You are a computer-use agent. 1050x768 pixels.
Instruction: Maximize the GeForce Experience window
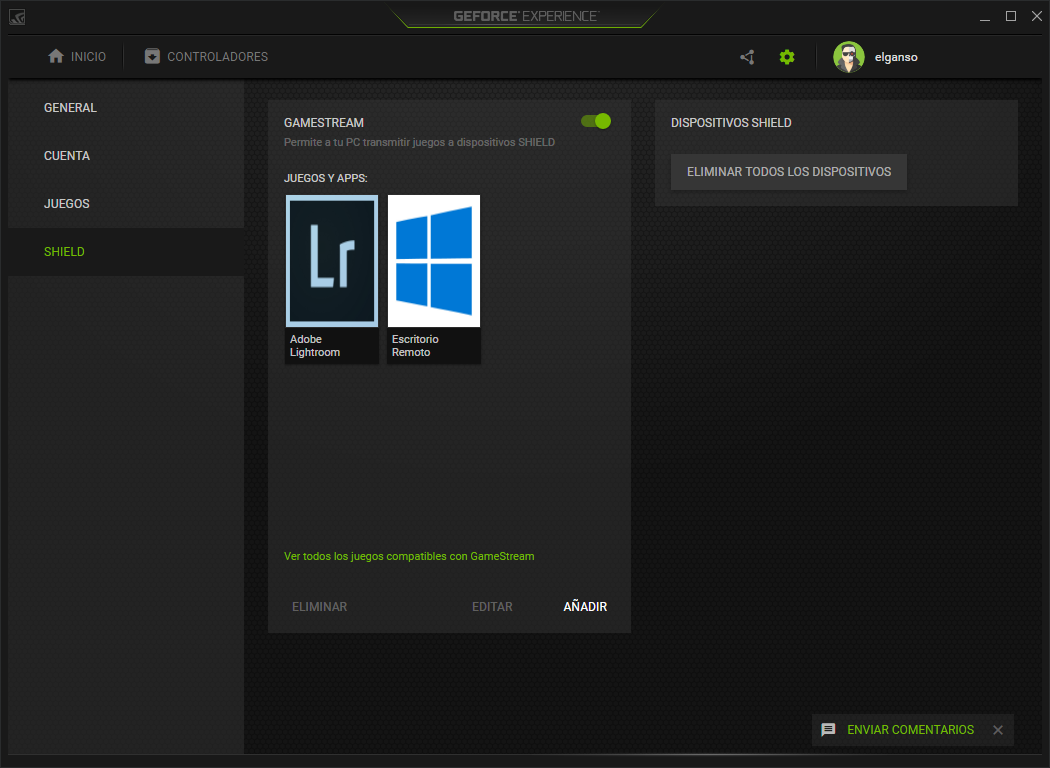coord(1011,16)
